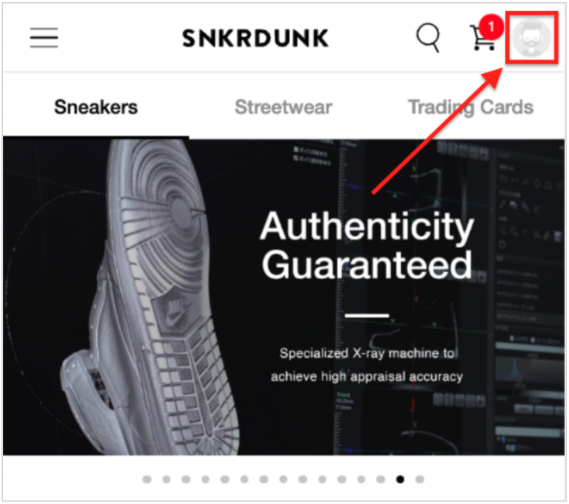The width and height of the screenshot is (569, 504).
Task: Select the eighth carousel slide dot
Action: (x=283, y=479)
